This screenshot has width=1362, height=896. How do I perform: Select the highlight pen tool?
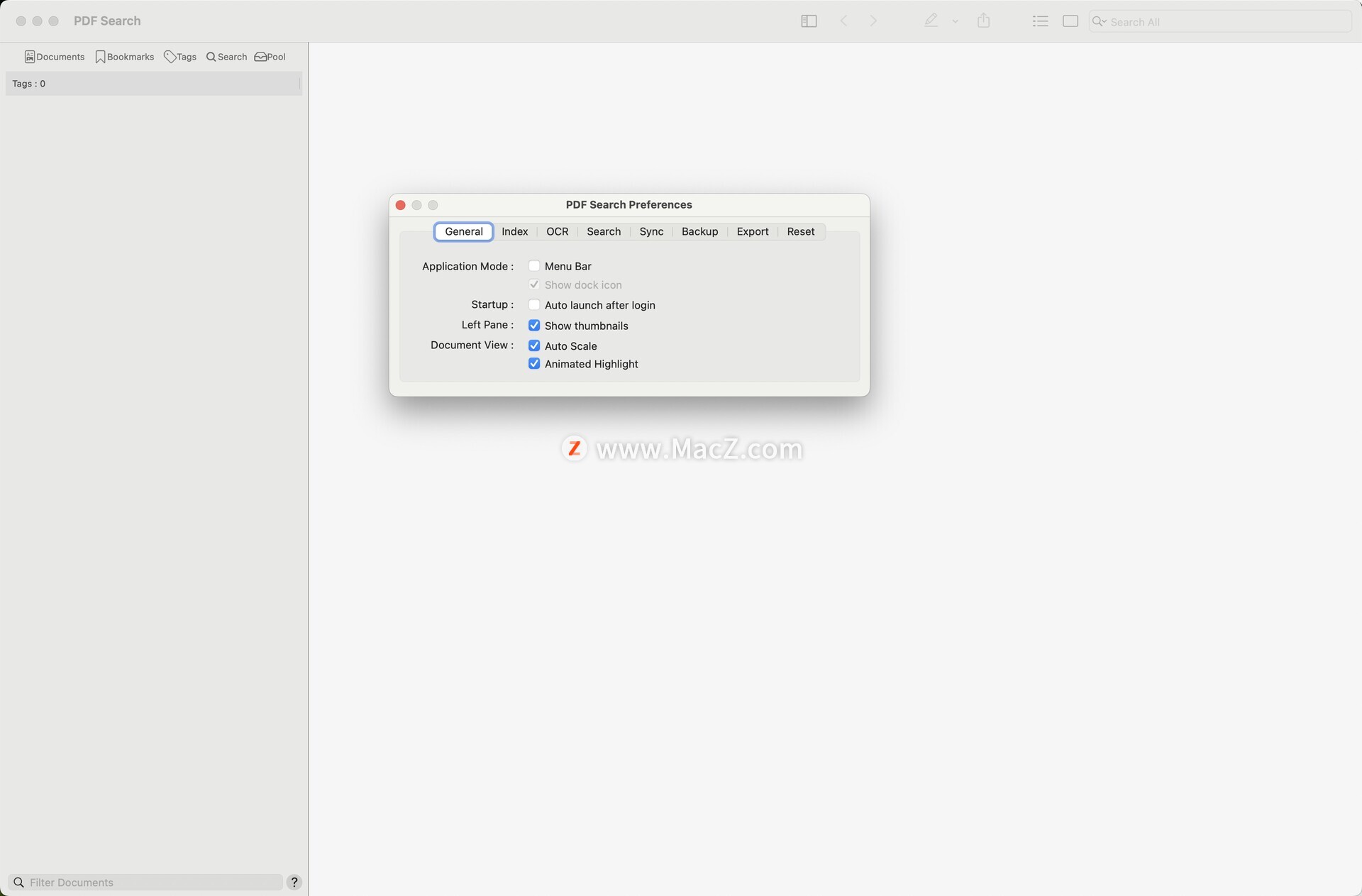[931, 21]
